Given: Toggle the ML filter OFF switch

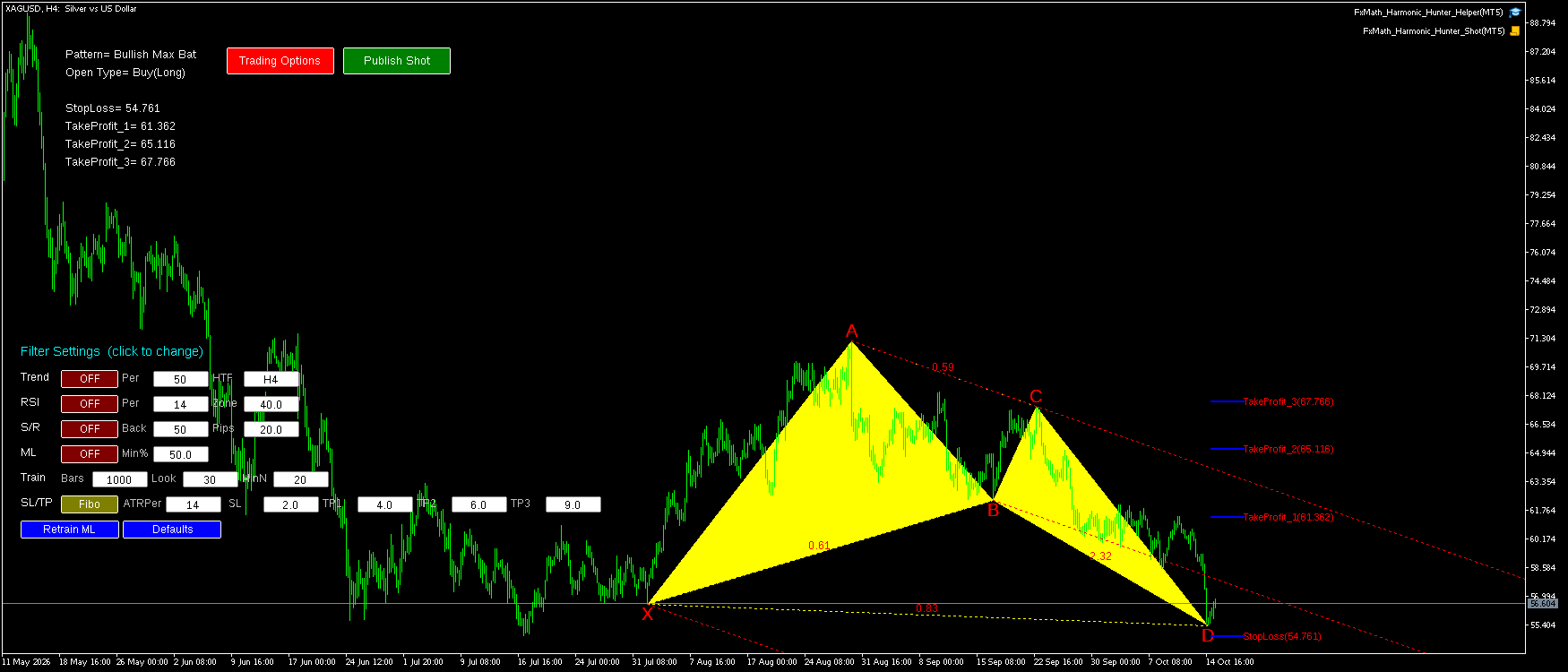Looking at the screenshot, I should (x=90, y=454).
